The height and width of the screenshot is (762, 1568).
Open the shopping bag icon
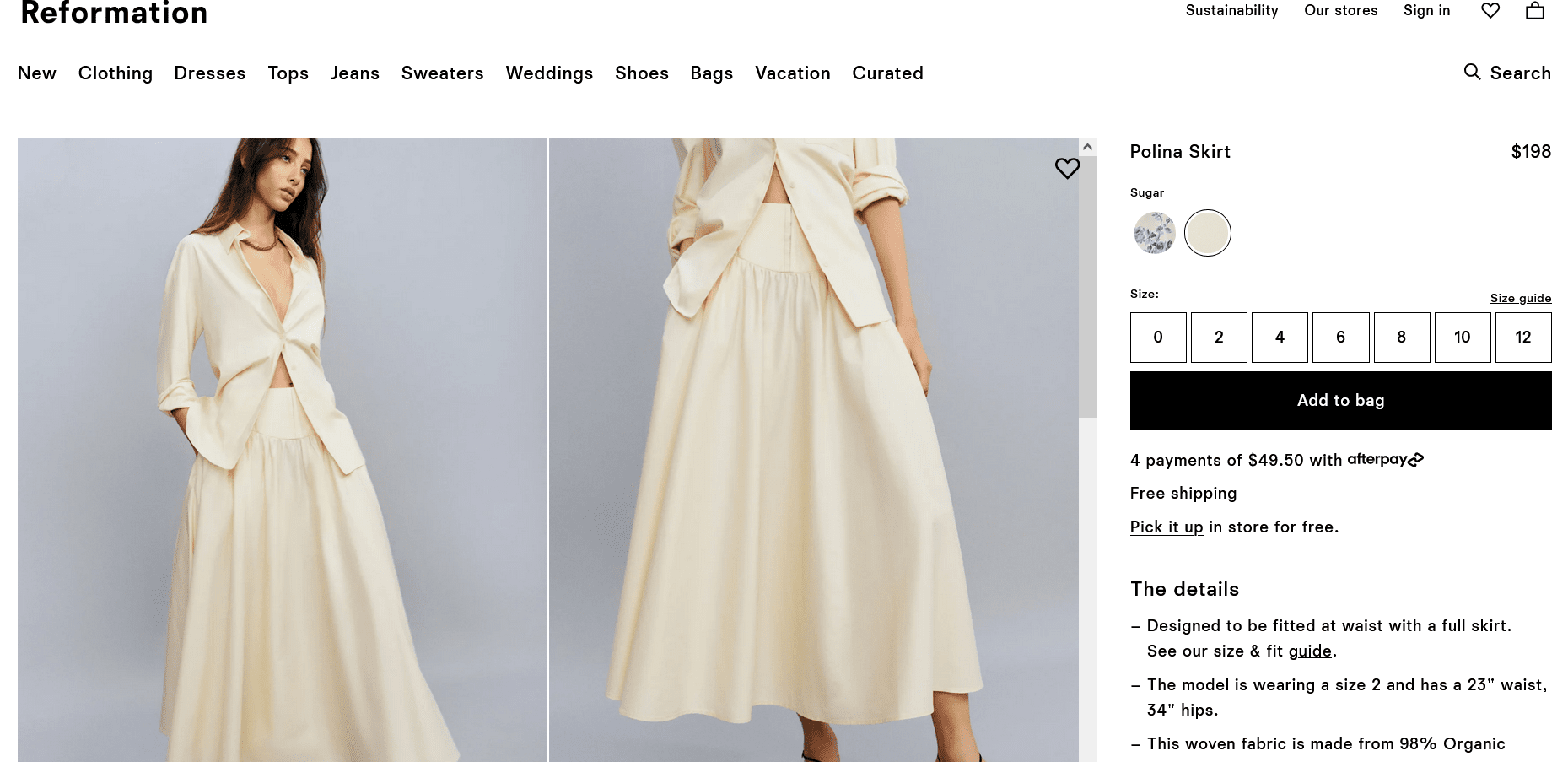[x=1534, y=11]
